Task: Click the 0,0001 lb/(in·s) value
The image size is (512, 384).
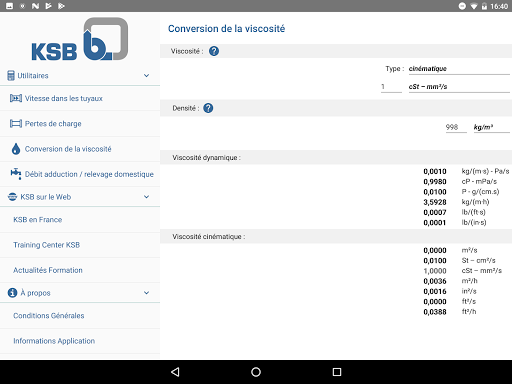Action: tap(435, 223)
